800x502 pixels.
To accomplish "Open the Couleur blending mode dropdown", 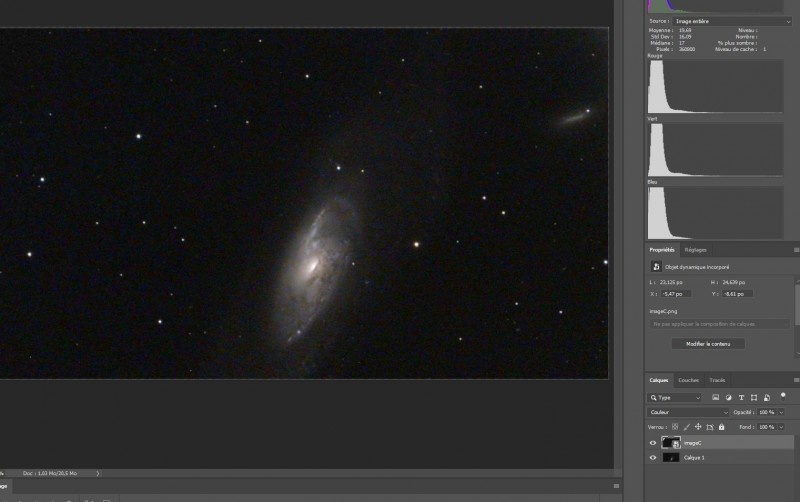I will tap(688, 412).
